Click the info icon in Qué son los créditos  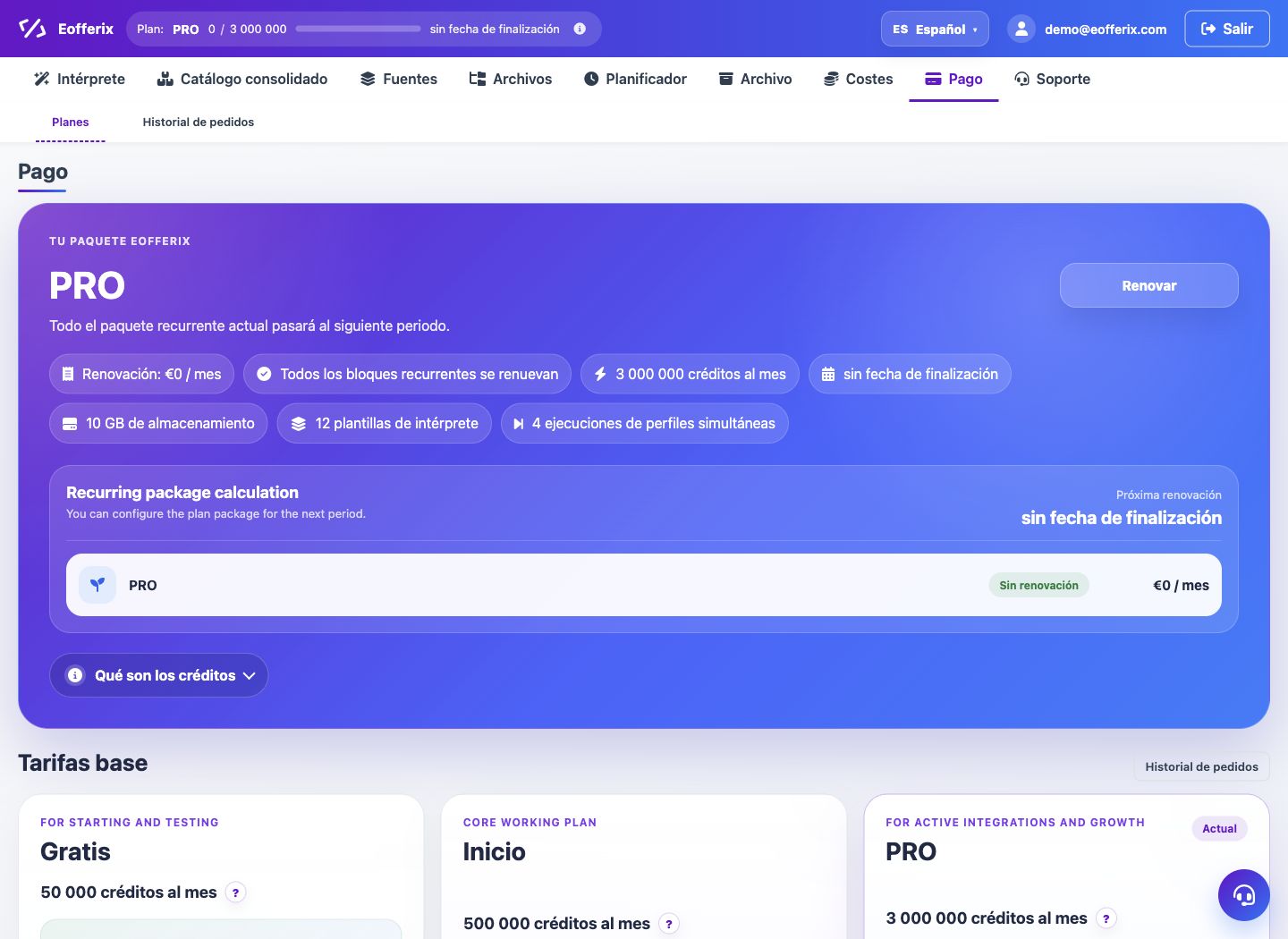(x=75, y=675)
